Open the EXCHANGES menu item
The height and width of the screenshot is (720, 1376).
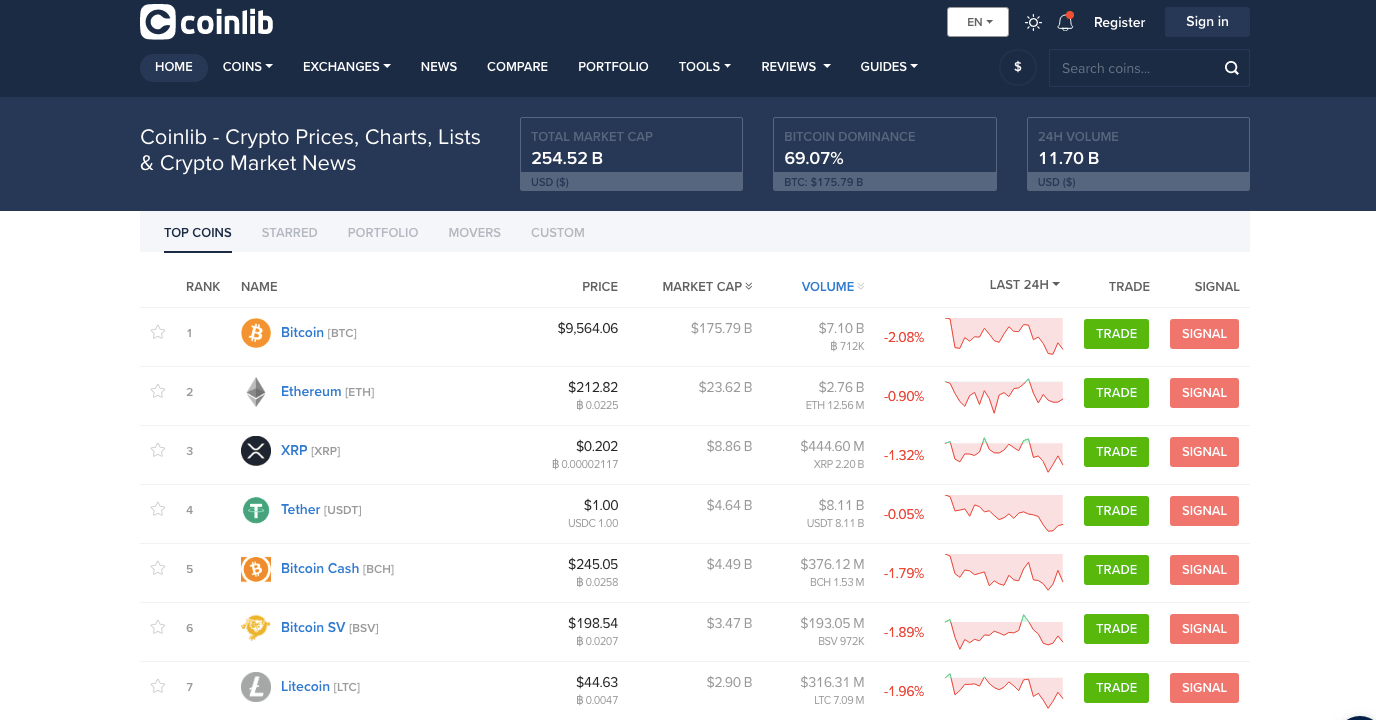[x=346, y=66]
